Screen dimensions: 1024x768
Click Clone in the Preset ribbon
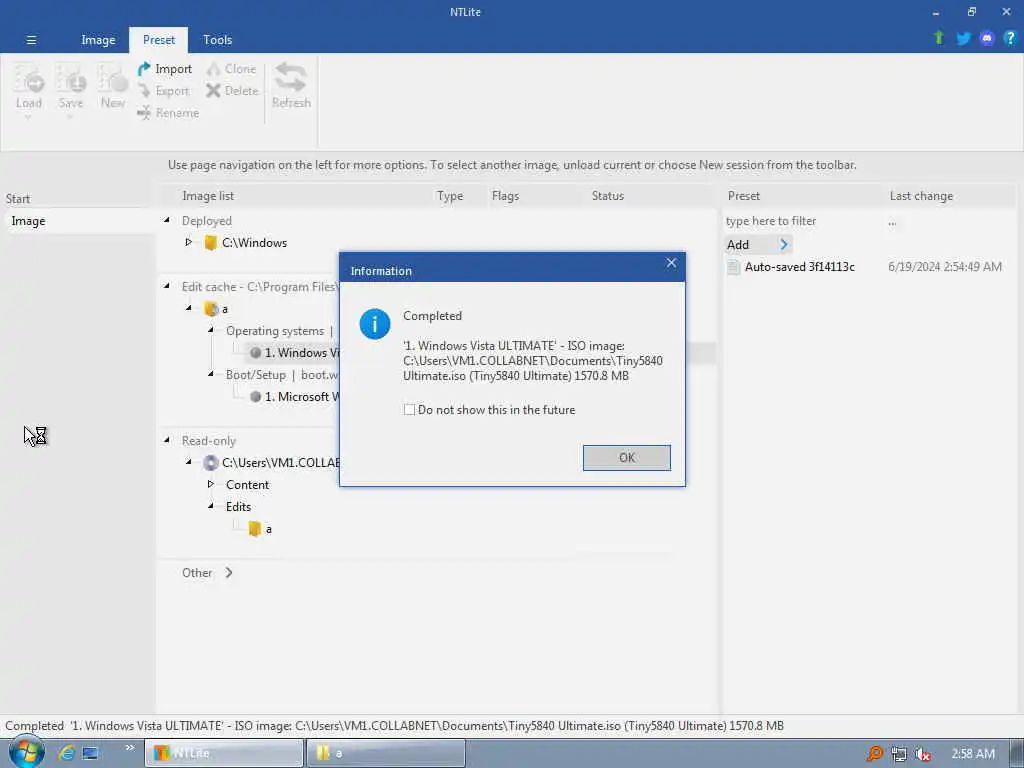pos(232,69)
